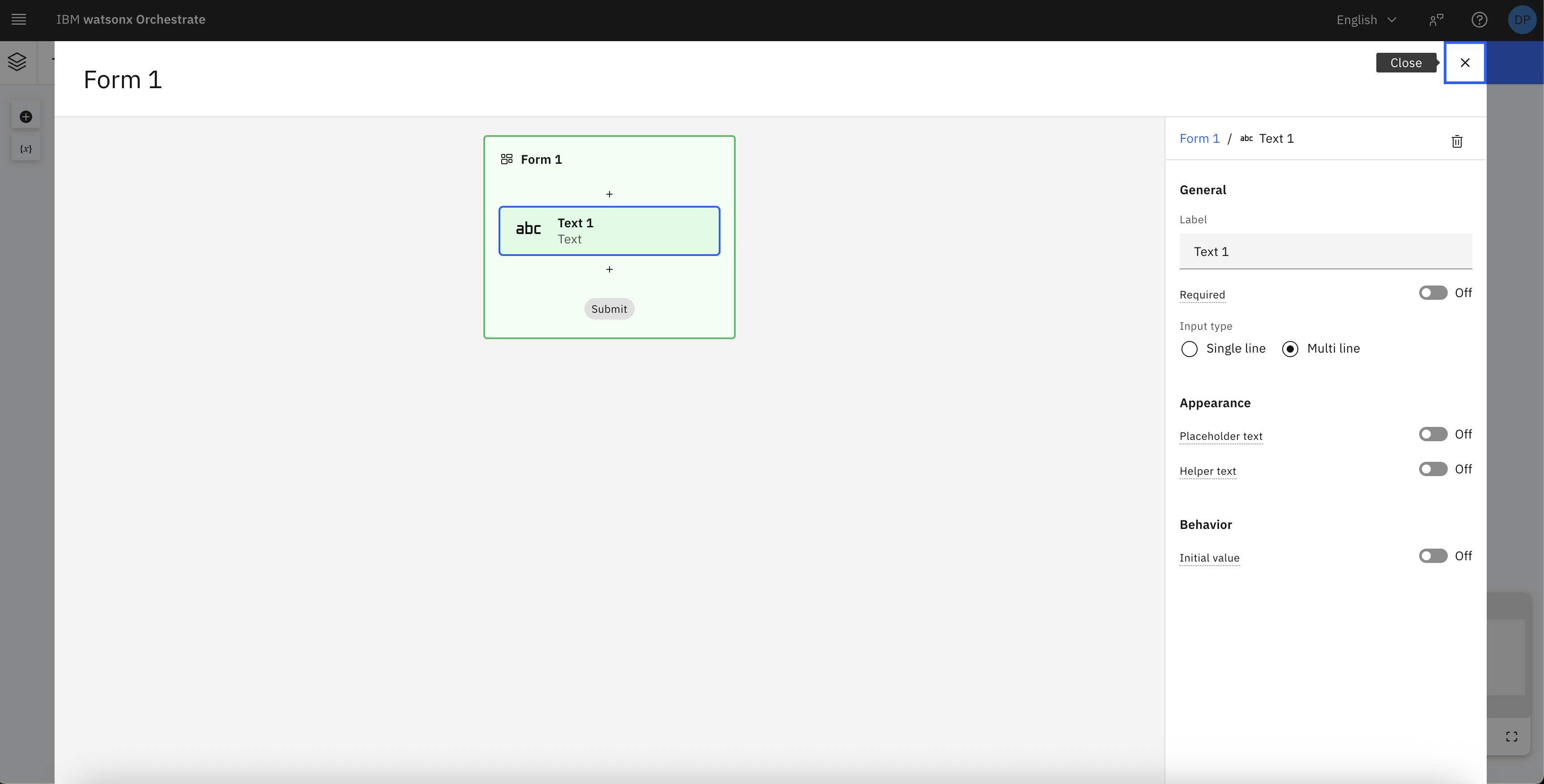The image size is (1544, 784).
Task: Enable the Initial value toggle
Action: (x=1433, y=556)
